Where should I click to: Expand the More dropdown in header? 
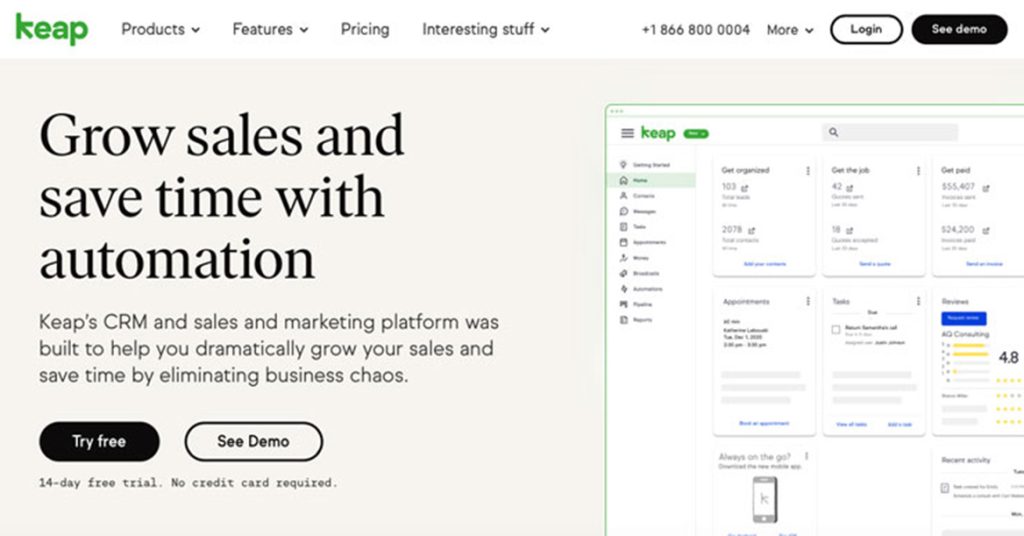pos(790,30)
